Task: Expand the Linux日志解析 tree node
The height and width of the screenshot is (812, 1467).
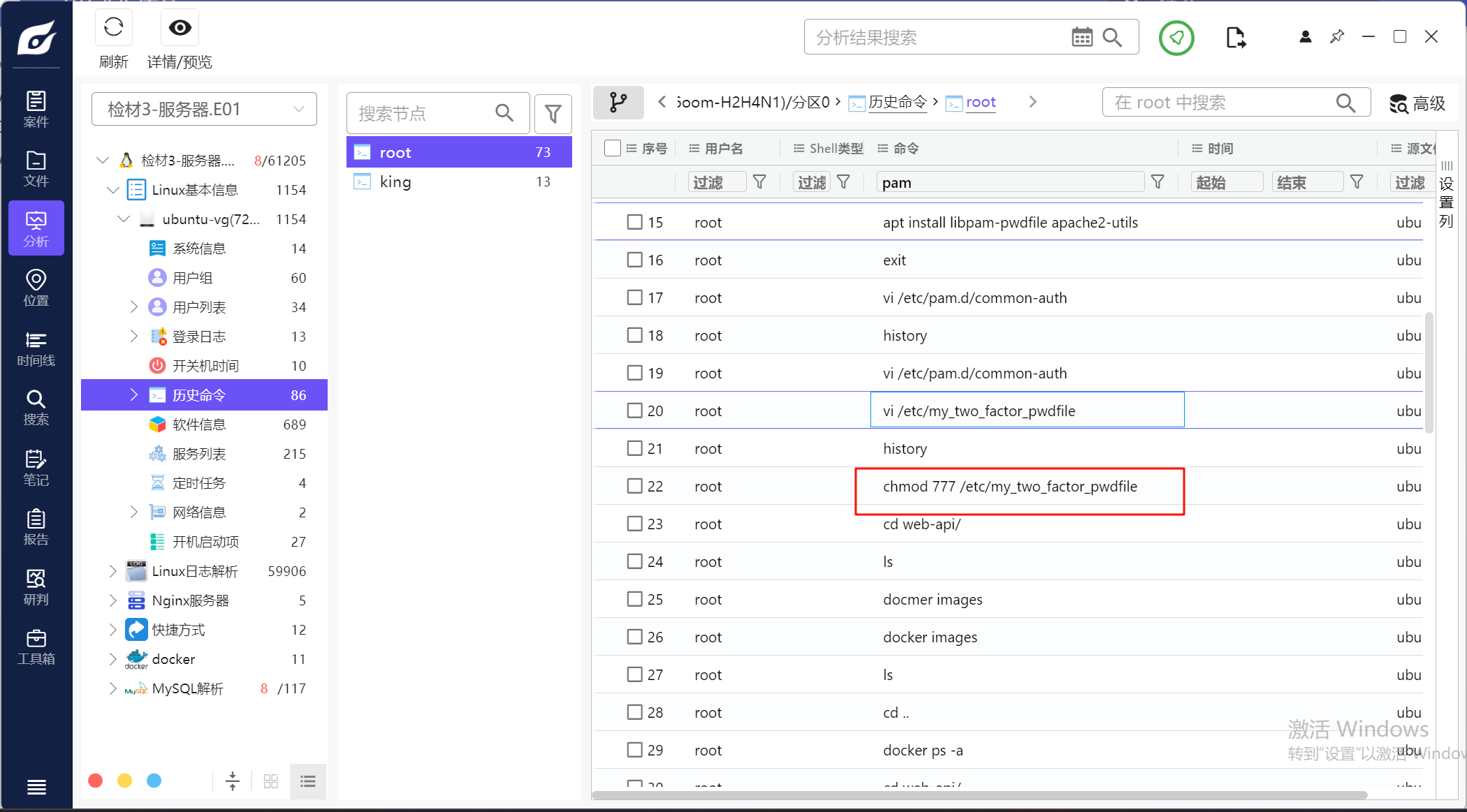Action: coord(113,571)
